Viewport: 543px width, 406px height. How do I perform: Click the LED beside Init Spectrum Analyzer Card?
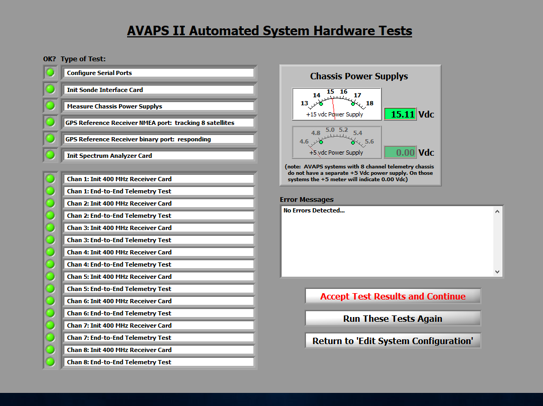[50, 155]
